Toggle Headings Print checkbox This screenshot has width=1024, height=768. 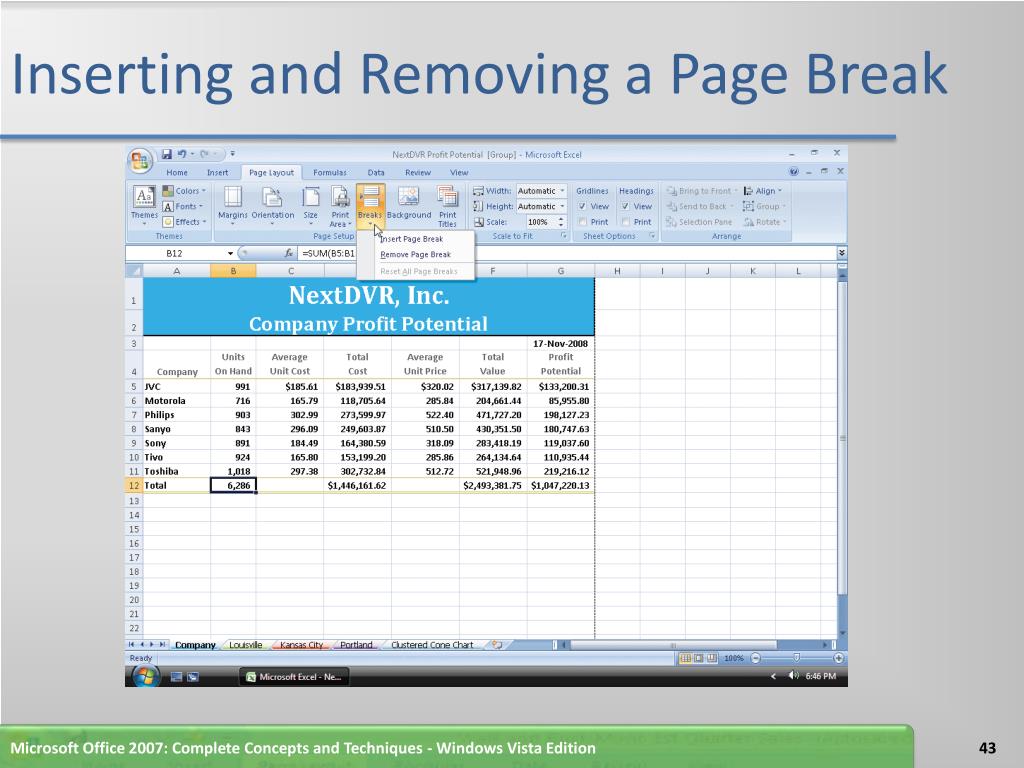pos(626,222)
